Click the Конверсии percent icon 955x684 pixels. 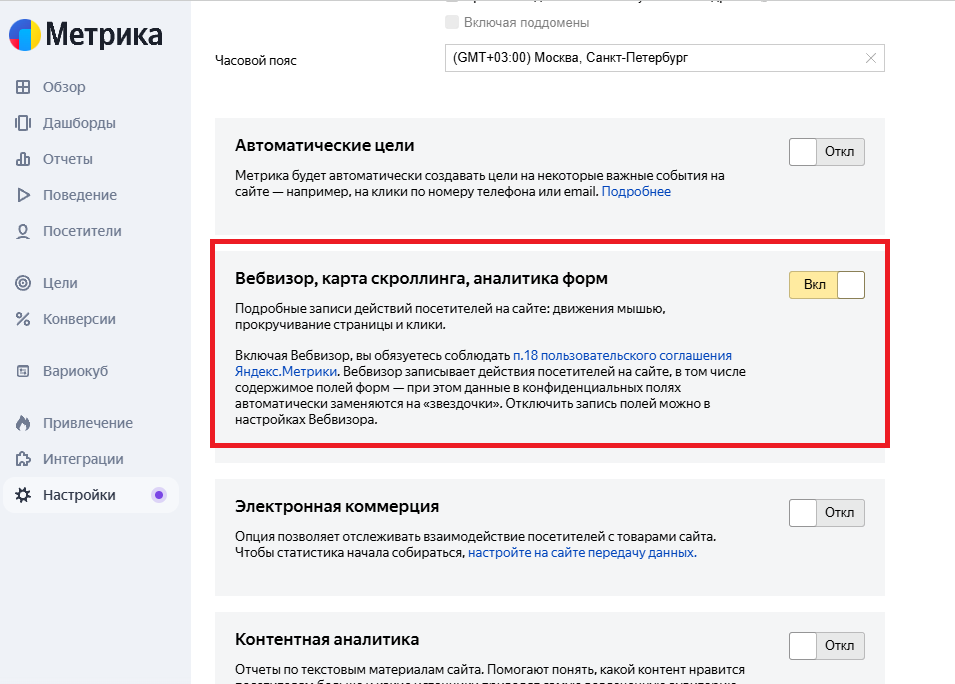(x=23, y=319)
